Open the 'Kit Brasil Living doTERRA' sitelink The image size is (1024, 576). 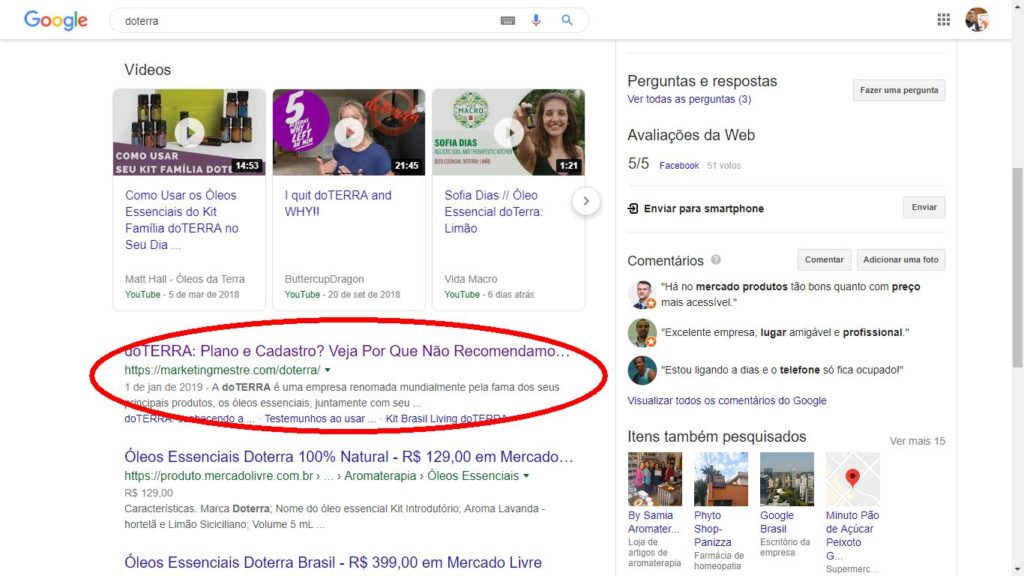point(447,419)
